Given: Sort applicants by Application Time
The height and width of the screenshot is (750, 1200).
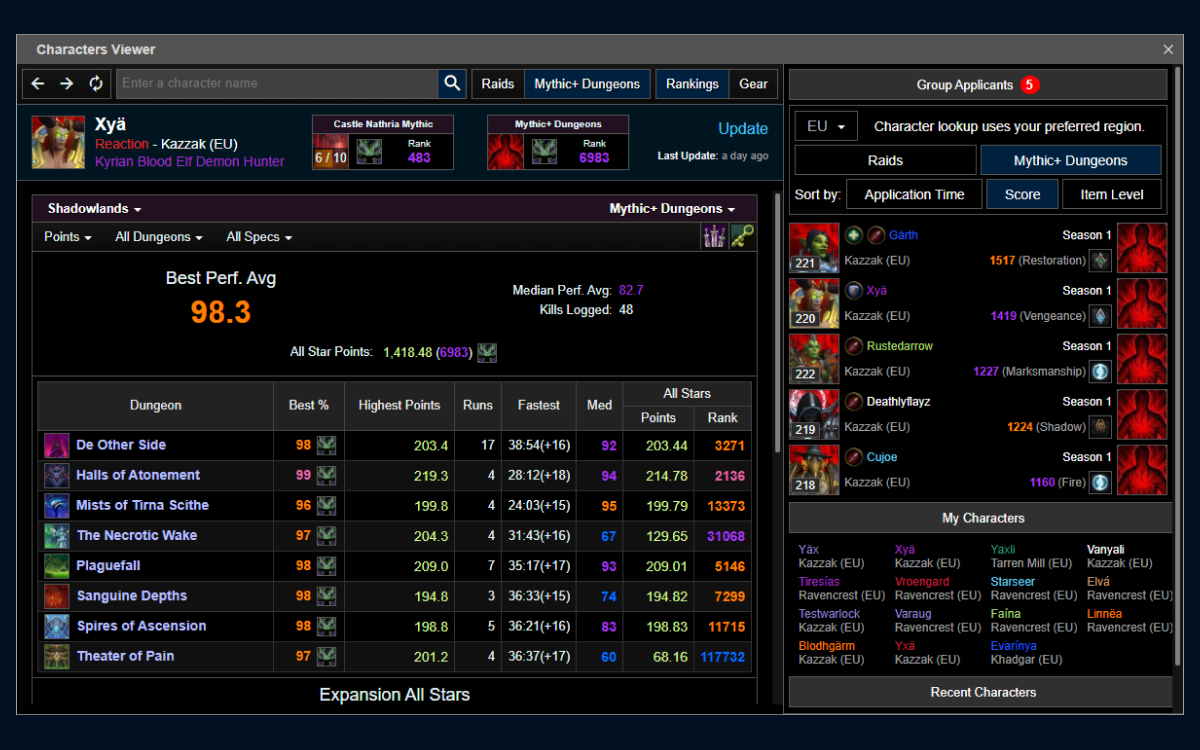Looking at the screenshot, I should 914,195.
